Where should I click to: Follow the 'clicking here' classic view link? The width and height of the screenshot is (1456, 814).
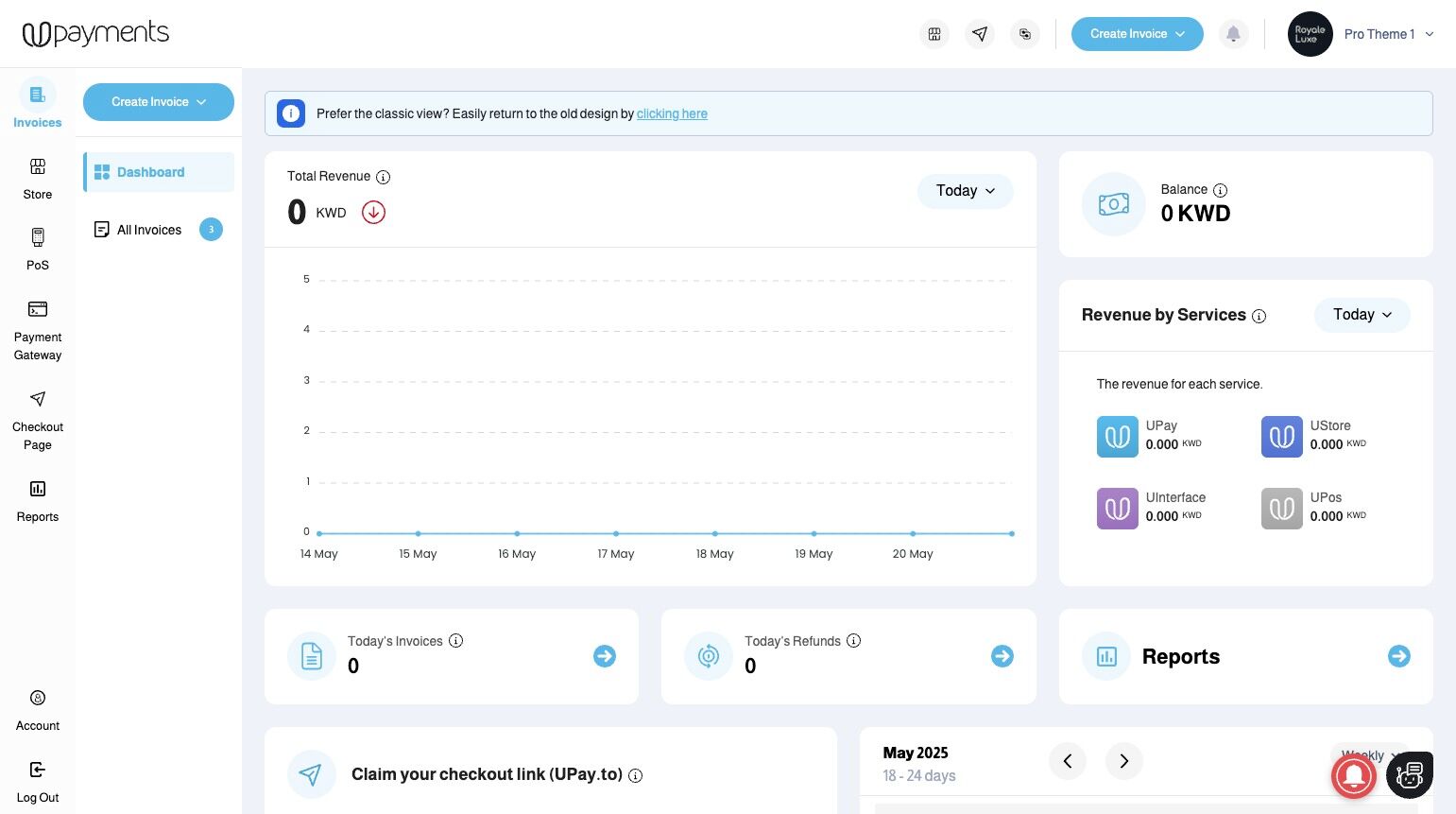pos(672,113)
